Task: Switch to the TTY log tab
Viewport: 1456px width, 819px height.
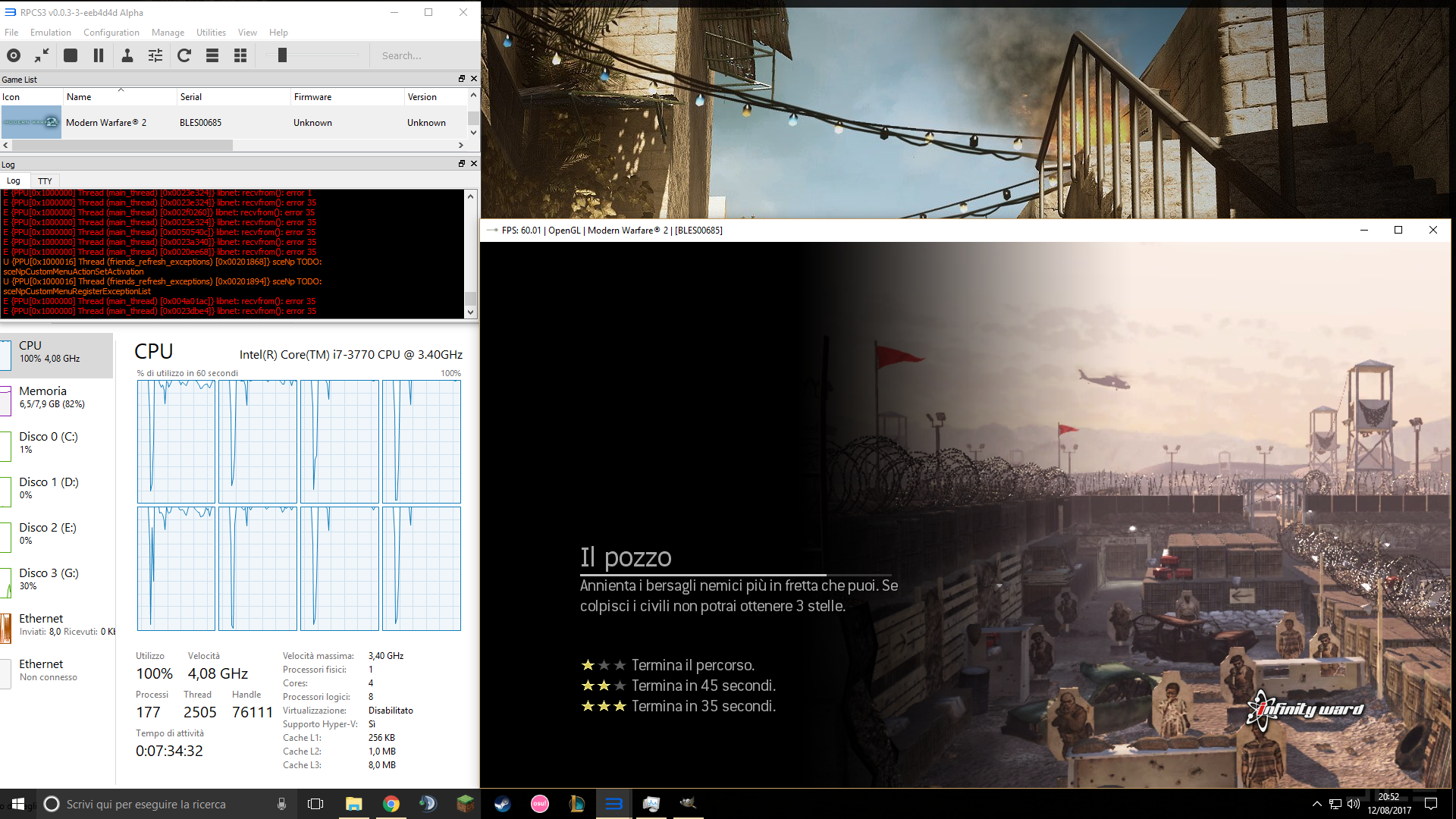Action: tap(45, 181)
